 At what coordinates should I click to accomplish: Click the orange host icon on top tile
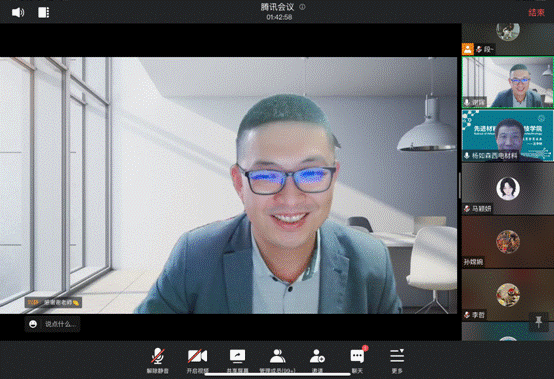pyautogui.click(x=467, y=49)
